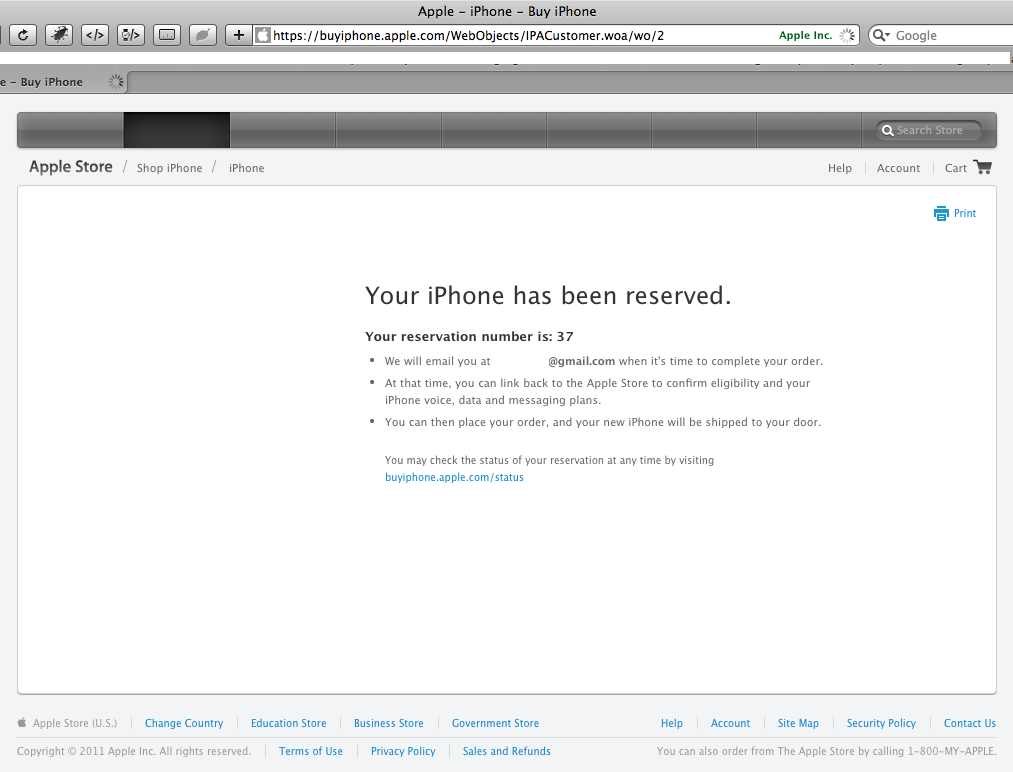This screenshot has height=772, width=1013.
Task: Open Education Store footer link
Action: tap(288, 723)
